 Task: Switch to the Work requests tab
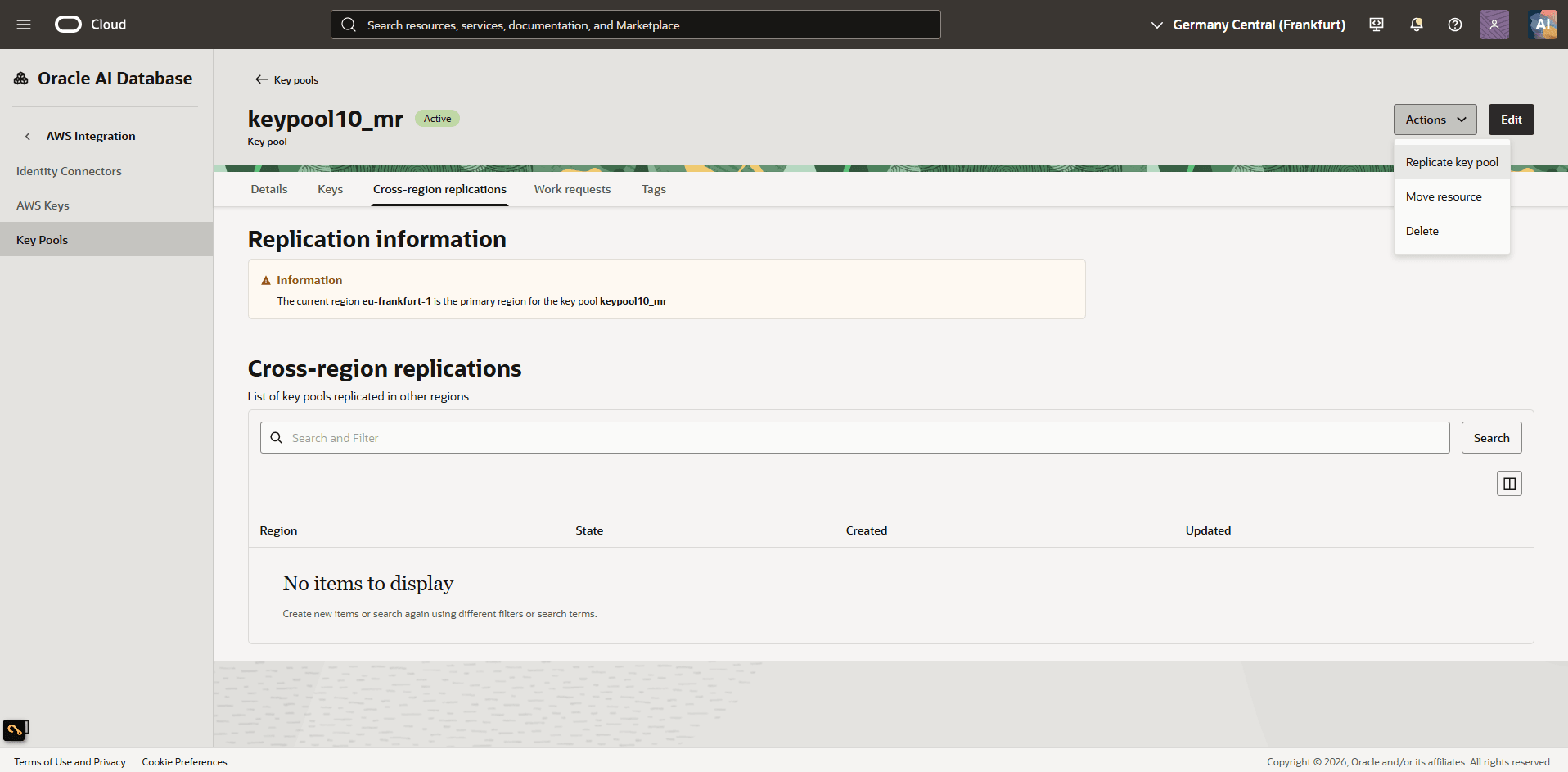572,189
